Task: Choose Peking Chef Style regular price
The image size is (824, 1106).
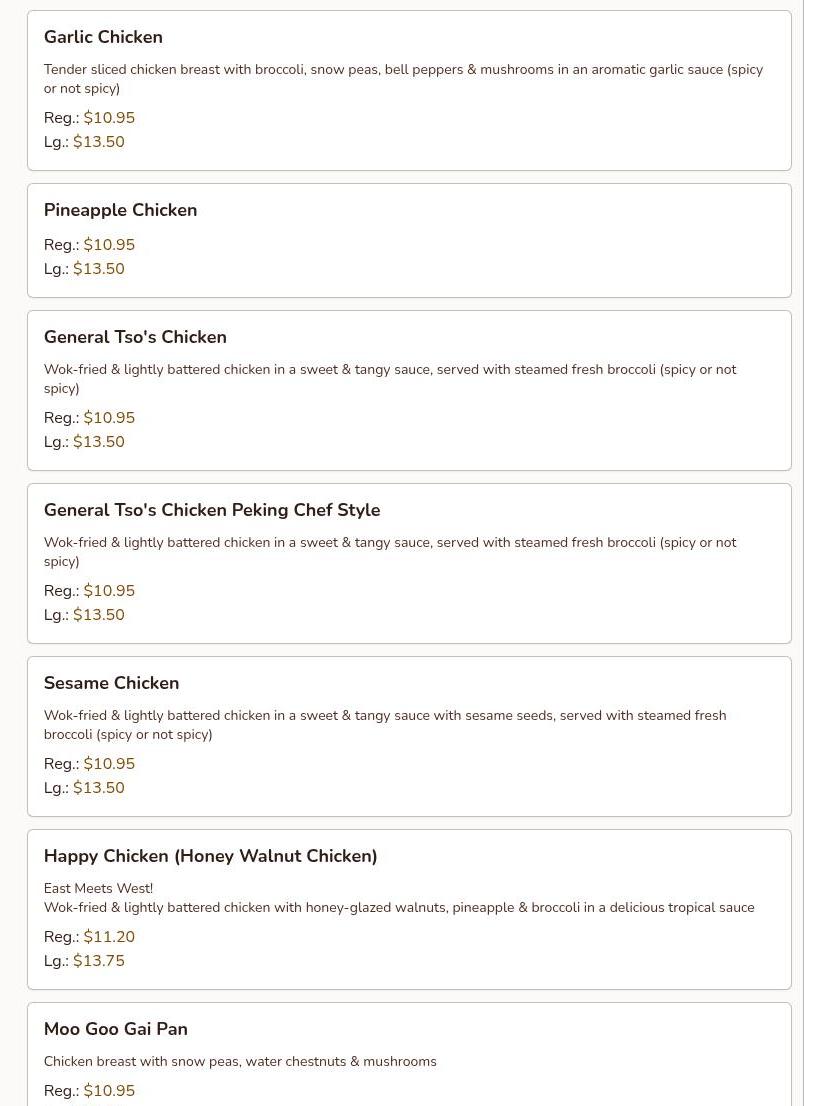Action: (x=109, y=591)
